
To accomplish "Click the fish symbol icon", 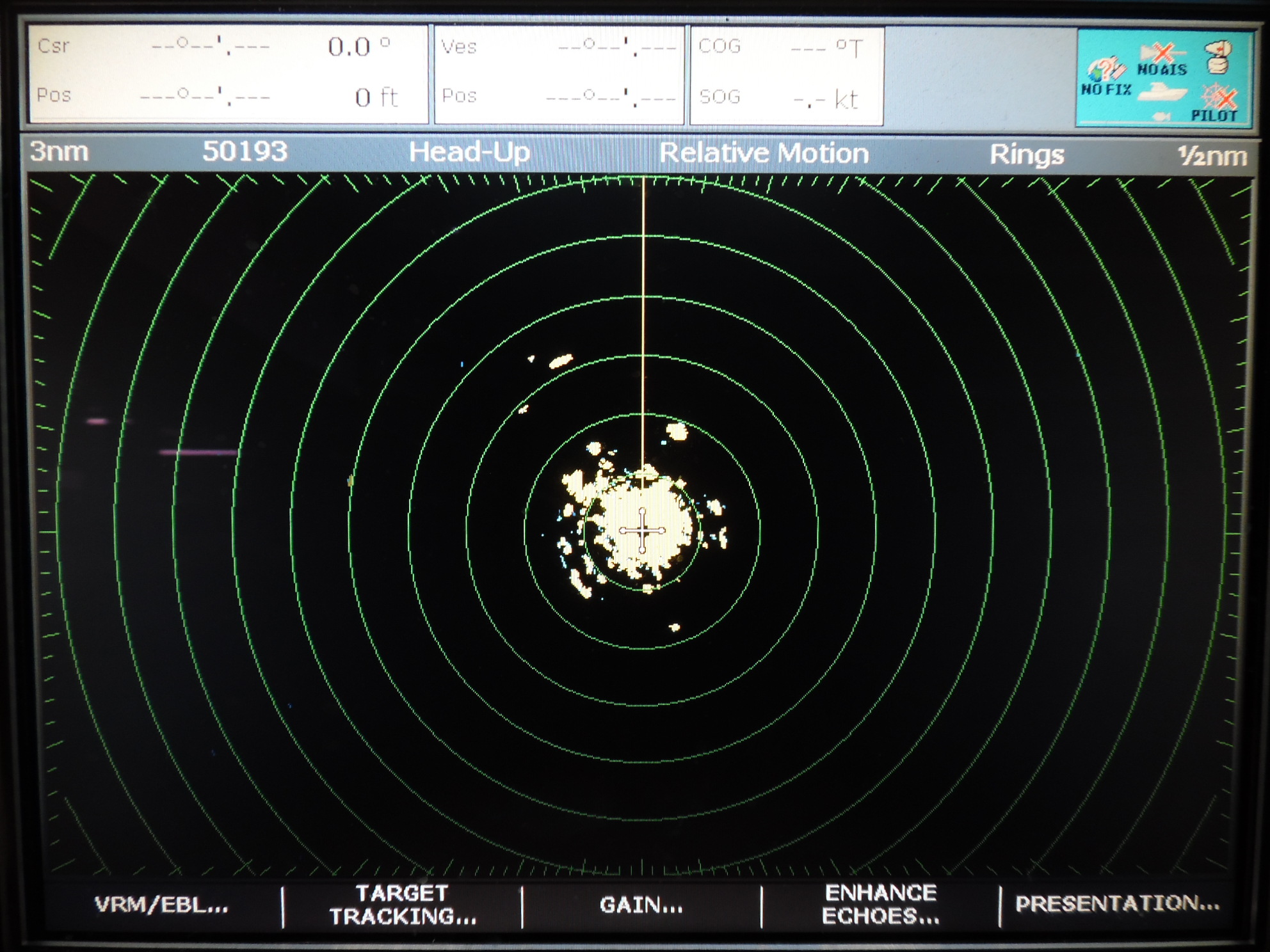I will point(1161,116).
